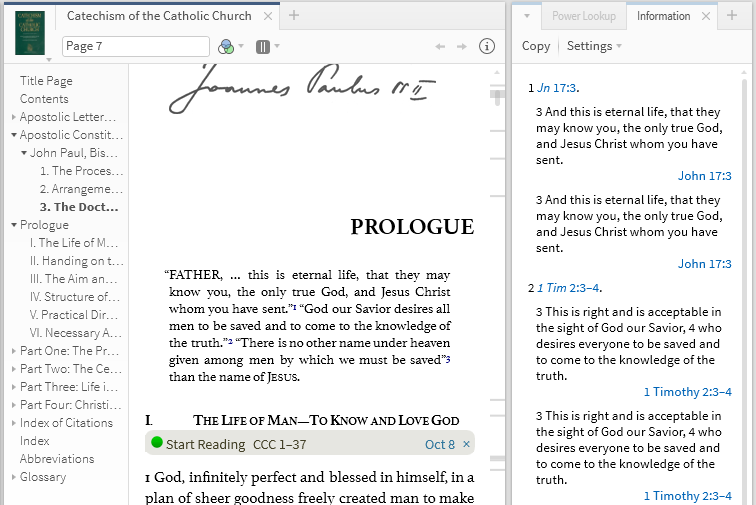Go forward with the right arrow
The height and width of the screenshot is (505, 756).
point(462,46)
